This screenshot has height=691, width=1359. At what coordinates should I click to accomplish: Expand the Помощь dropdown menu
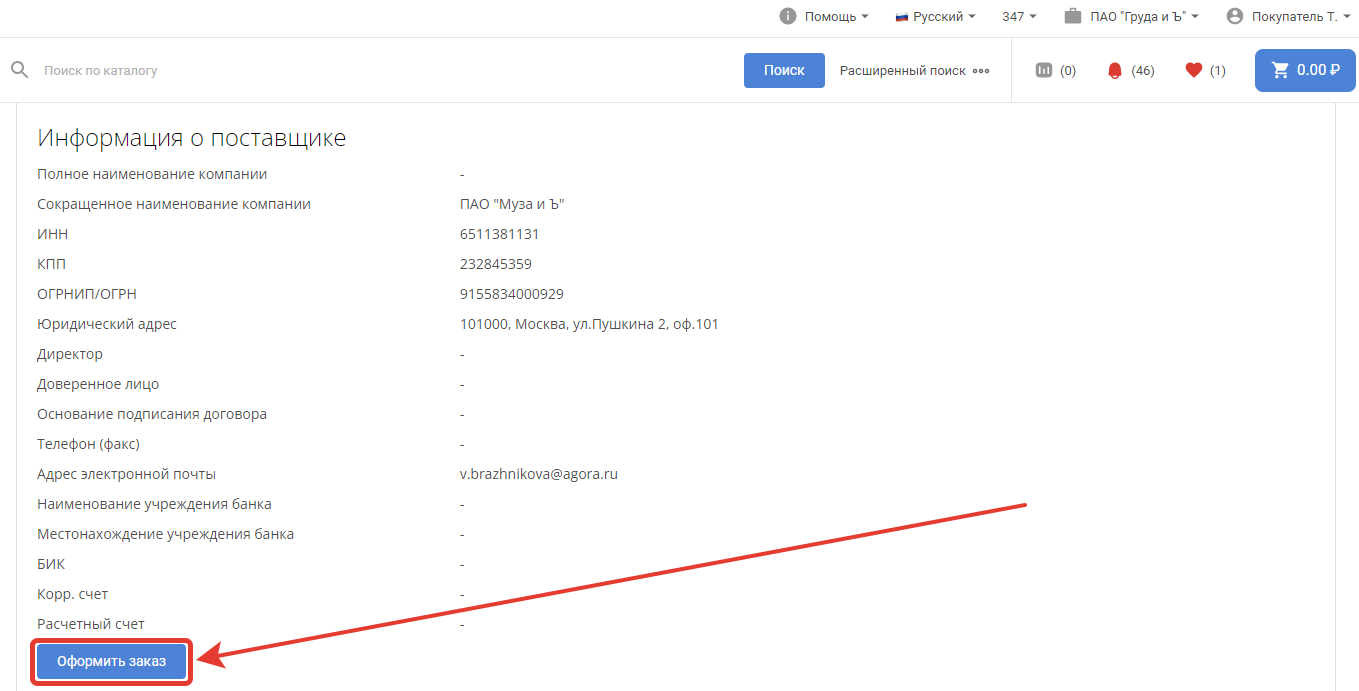837,17
